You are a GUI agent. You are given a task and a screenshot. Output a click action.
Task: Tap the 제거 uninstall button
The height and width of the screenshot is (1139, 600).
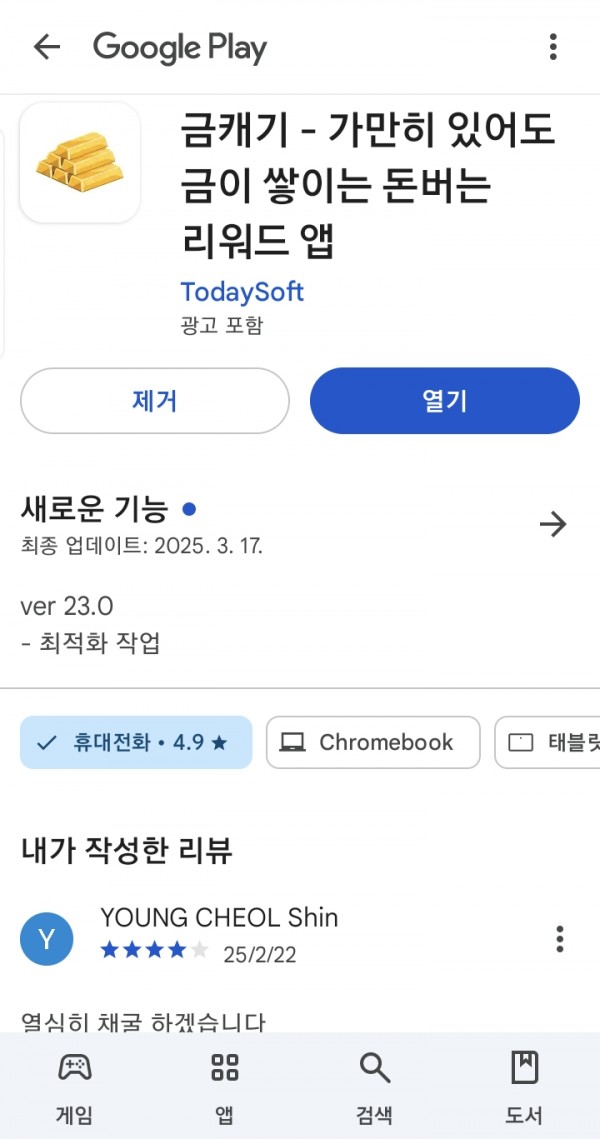pos(155,401)
